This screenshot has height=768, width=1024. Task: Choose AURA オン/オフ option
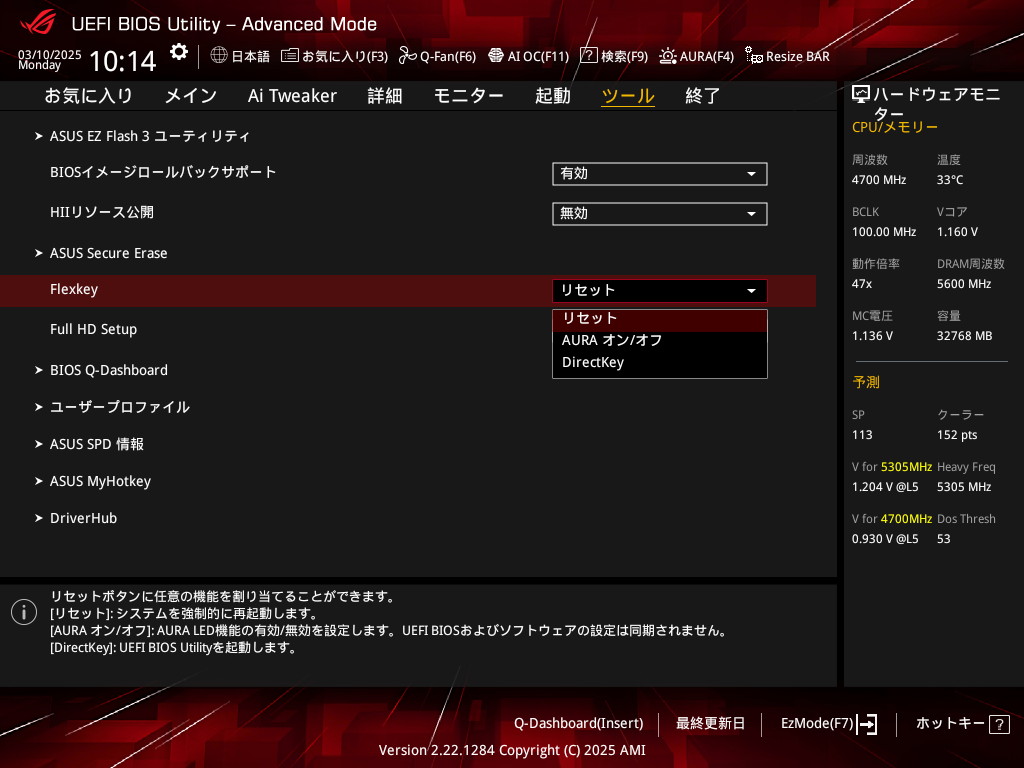[660, 340]
